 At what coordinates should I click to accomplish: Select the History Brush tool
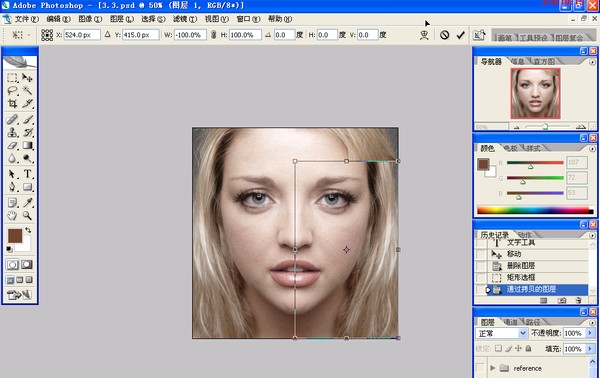(27, 132)
